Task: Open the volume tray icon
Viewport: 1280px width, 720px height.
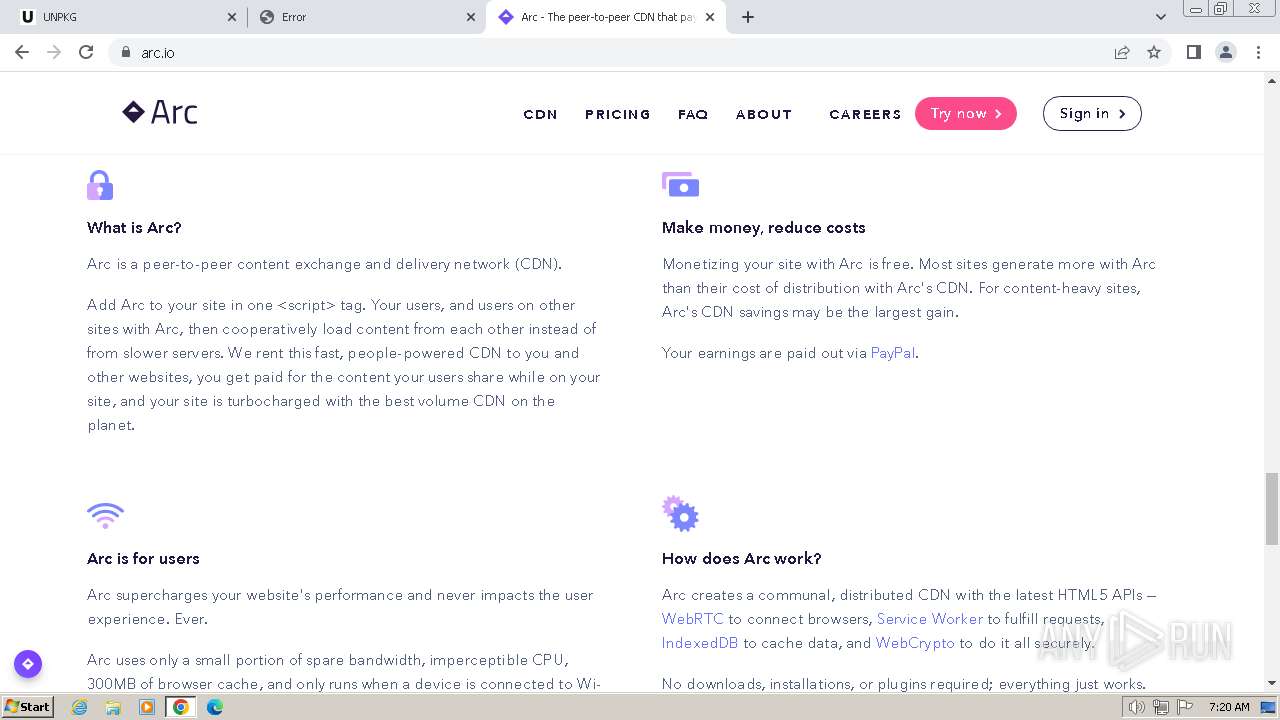Action: 1137,707
